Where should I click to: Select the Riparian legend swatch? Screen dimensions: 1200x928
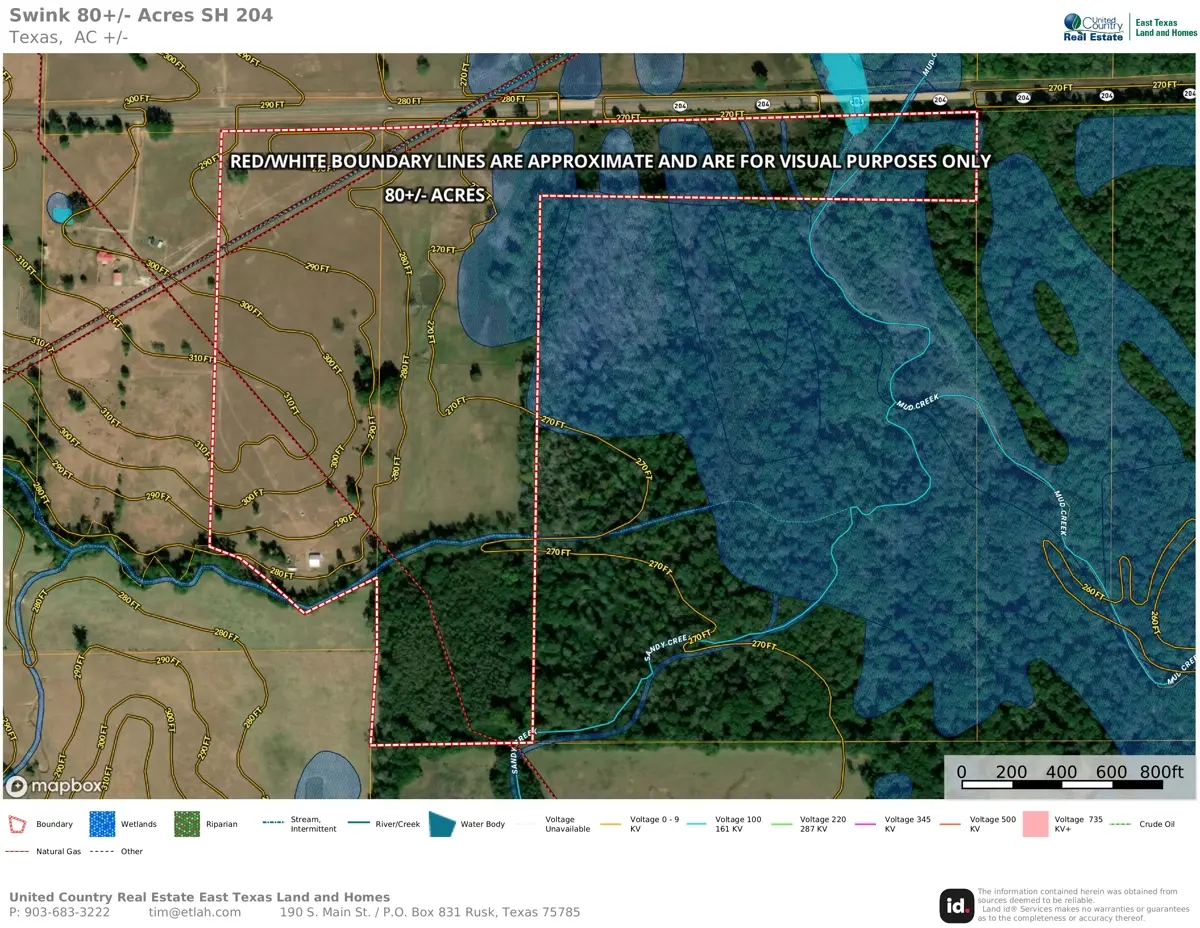click(x=187, y=824)
